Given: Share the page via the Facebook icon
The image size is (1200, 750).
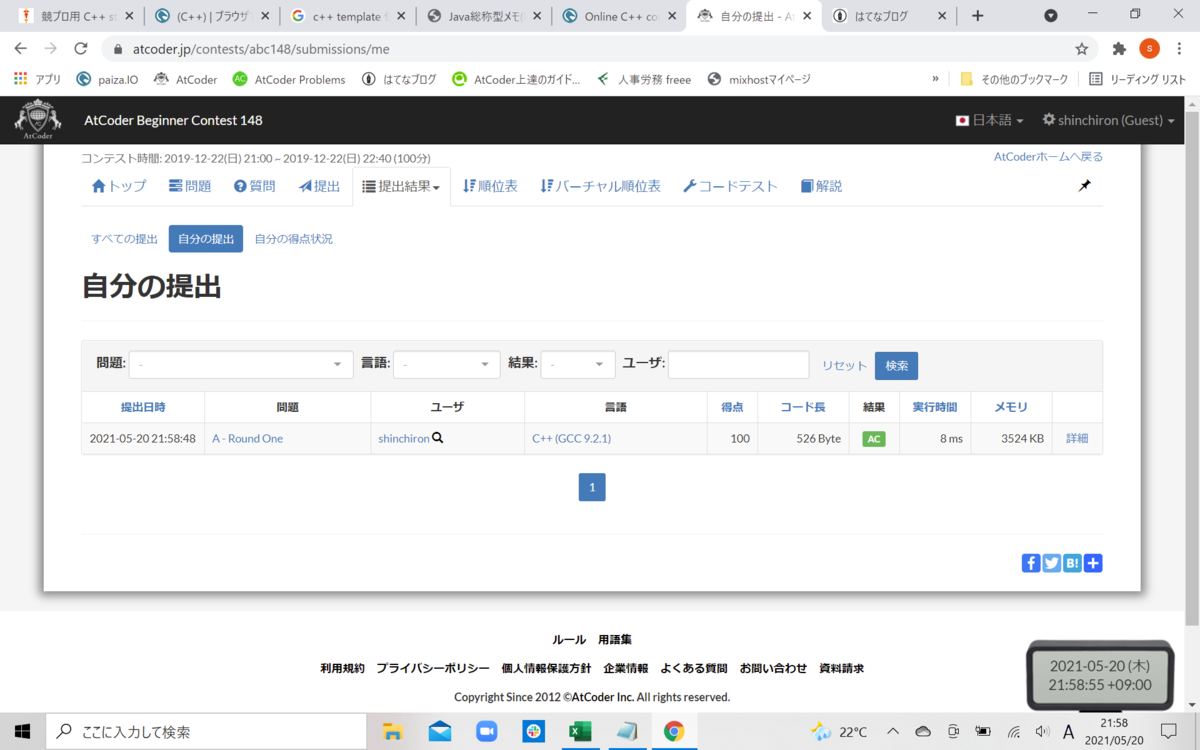Looking at the screenshot, I should [1031, 563].
